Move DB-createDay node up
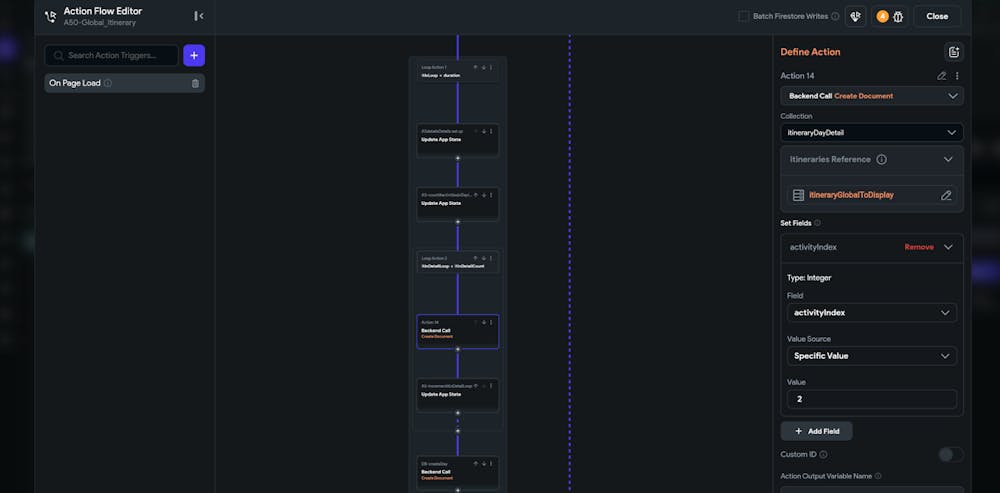Viewport: 1000px width, 493px height. click(x=475, y=464)
